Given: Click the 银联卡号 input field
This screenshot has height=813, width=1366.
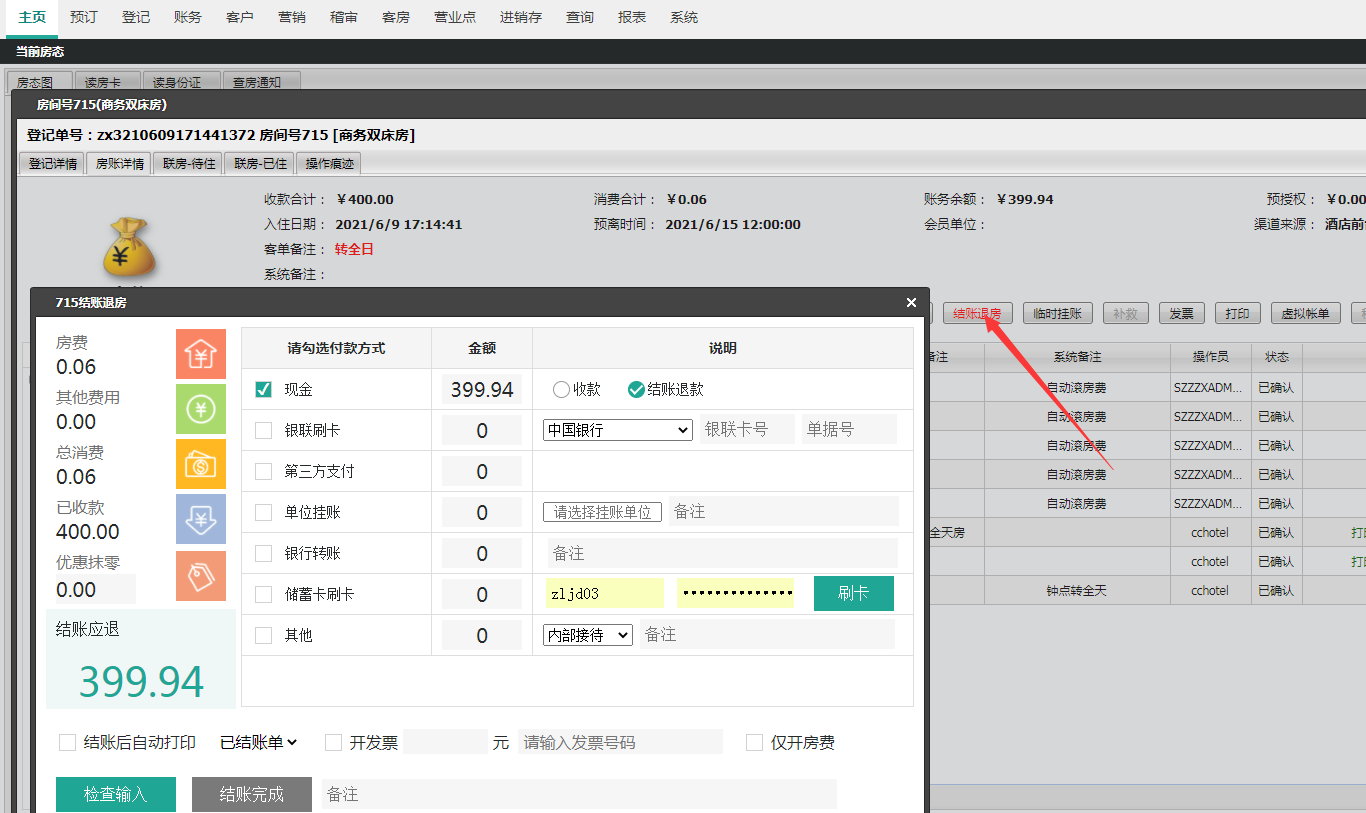Looking at the screenshot, I should (x=747, y=429).
